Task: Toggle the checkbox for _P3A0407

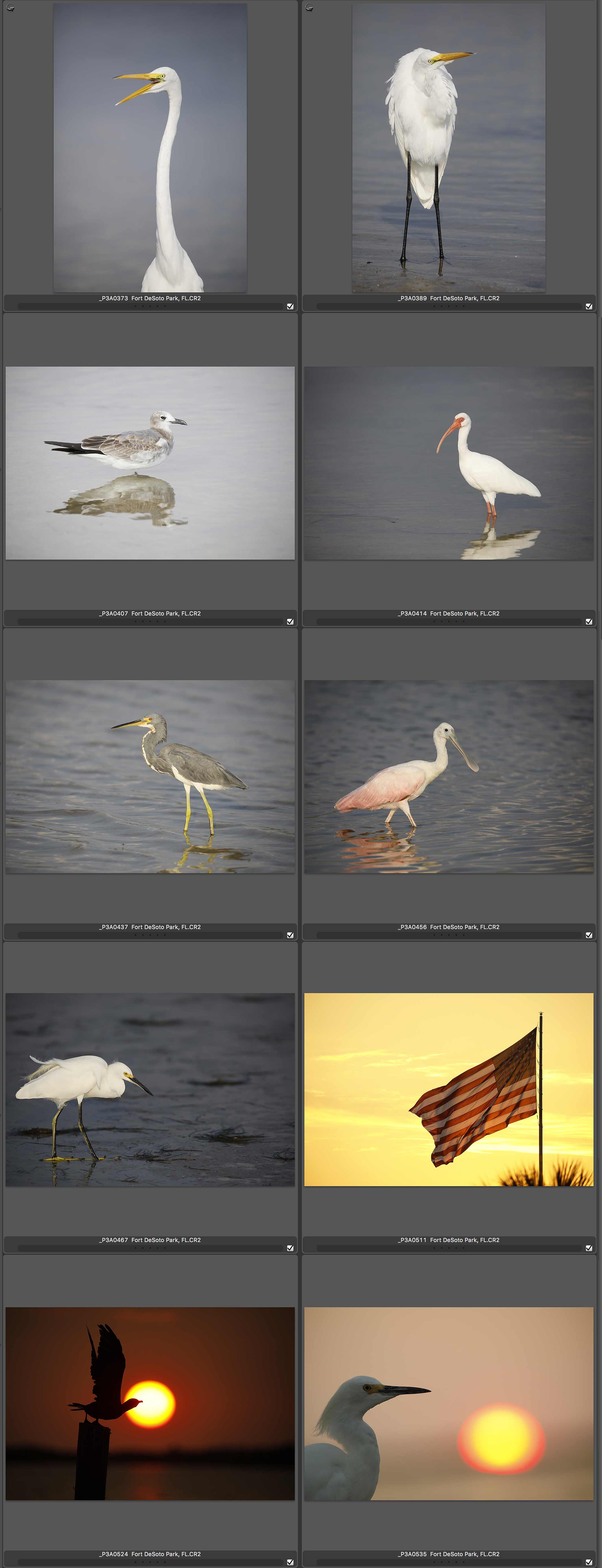Action: 290,621
